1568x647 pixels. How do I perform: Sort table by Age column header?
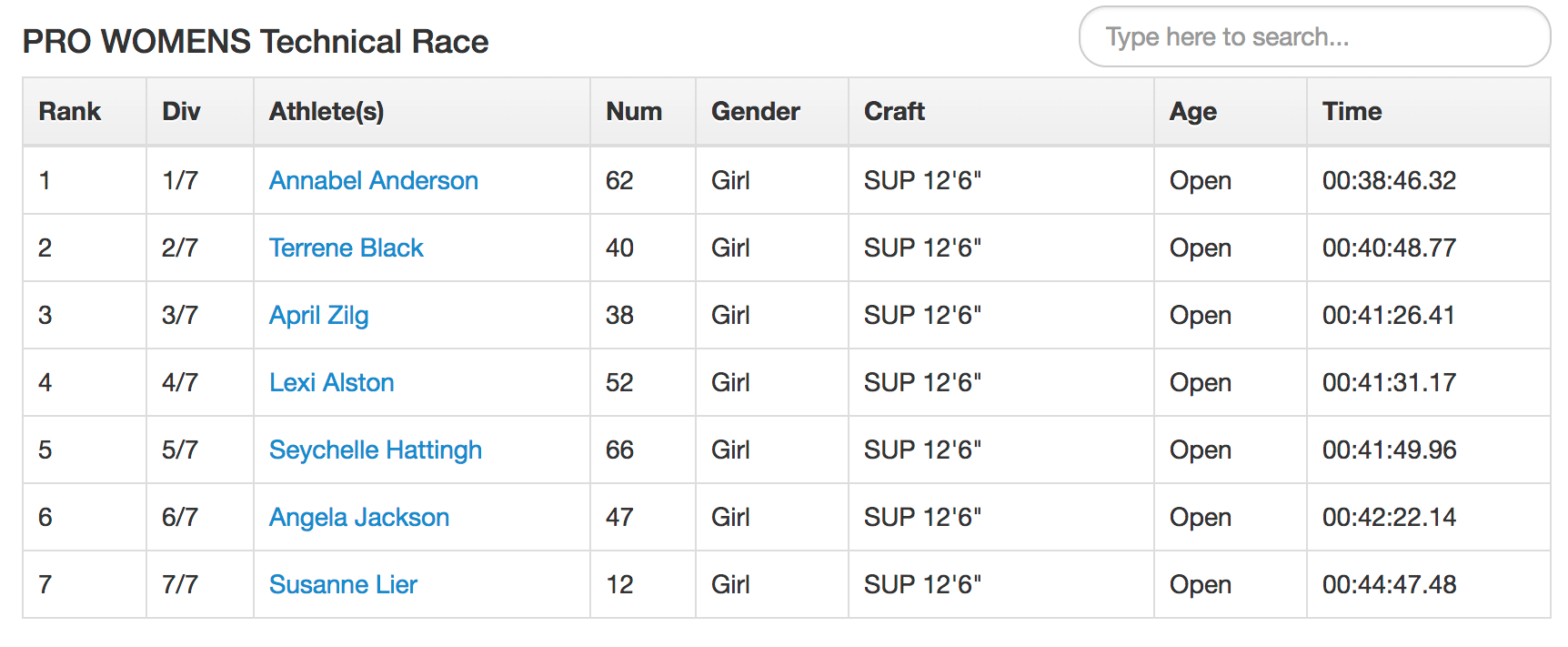point(1192,111)
